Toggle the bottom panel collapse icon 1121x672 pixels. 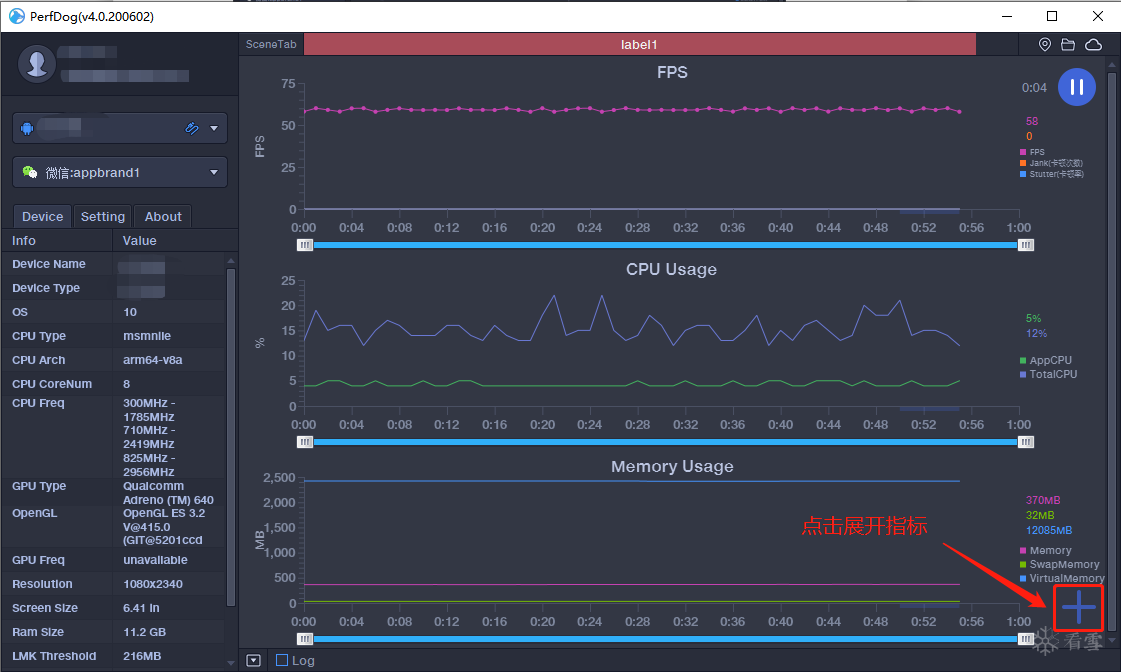coord(254,661)
